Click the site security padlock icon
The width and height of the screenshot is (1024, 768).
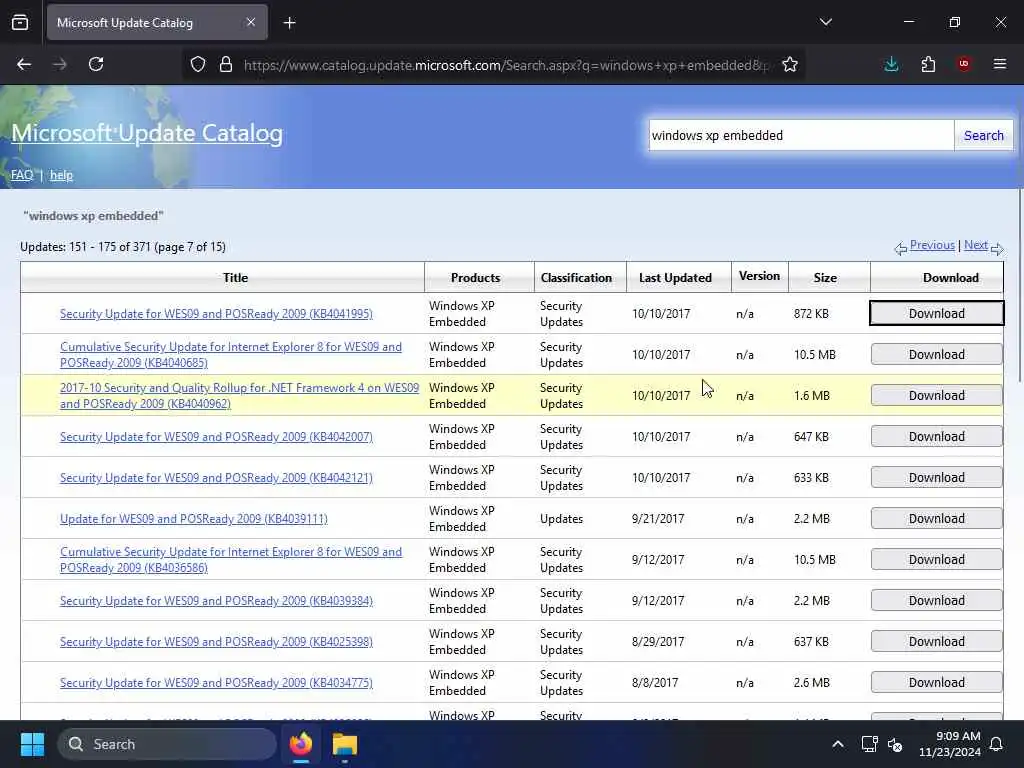click(x=226, y=64)
